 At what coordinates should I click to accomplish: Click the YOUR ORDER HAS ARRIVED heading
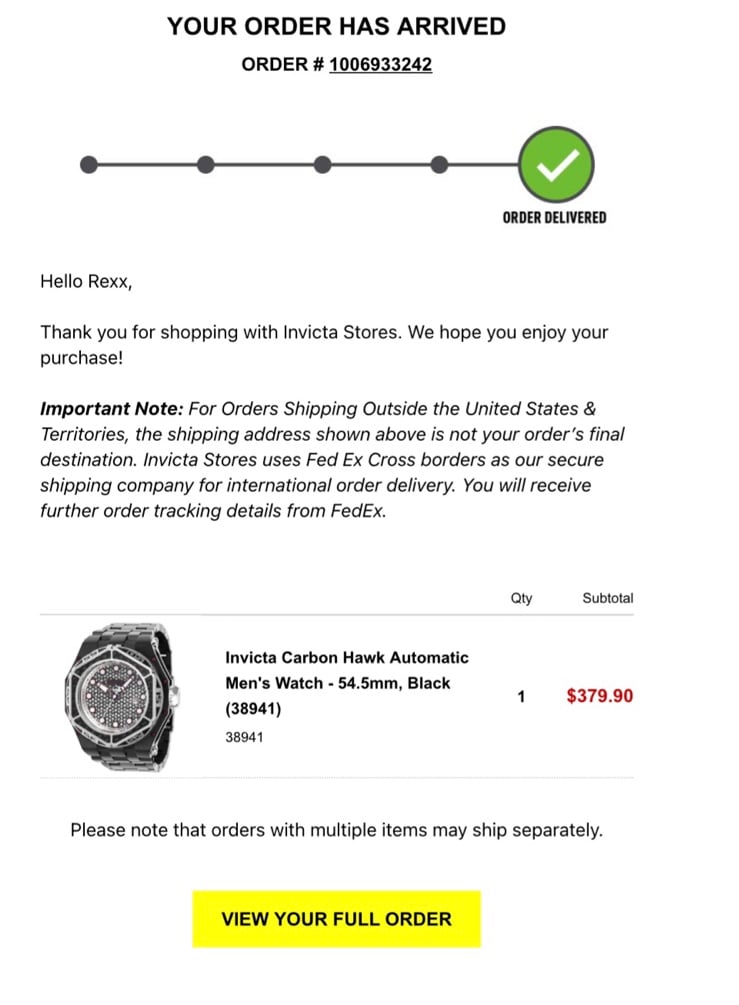[x=336, y=26]
